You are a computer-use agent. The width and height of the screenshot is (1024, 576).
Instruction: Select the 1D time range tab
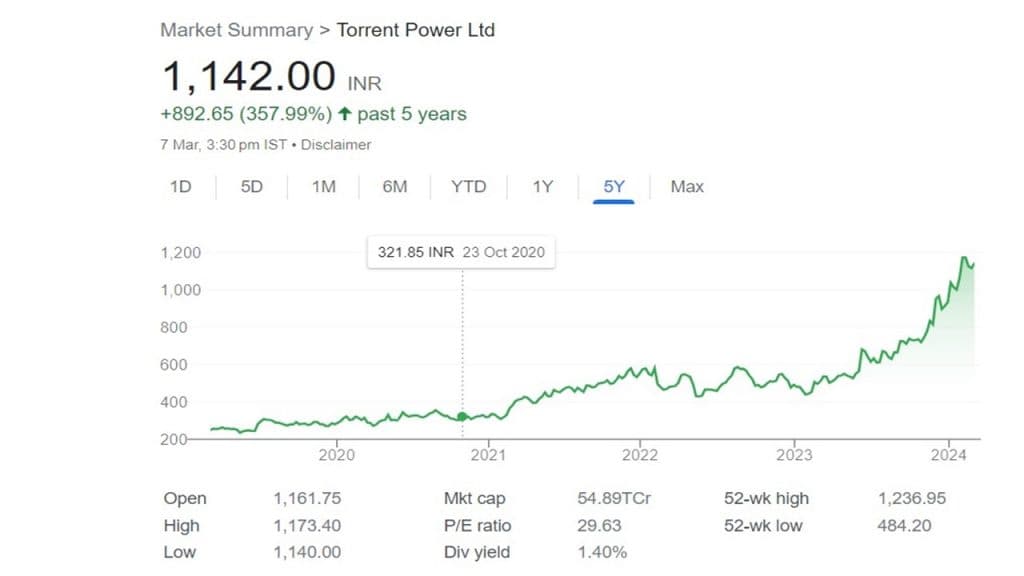pyautogui.click(x=181, y=186)
